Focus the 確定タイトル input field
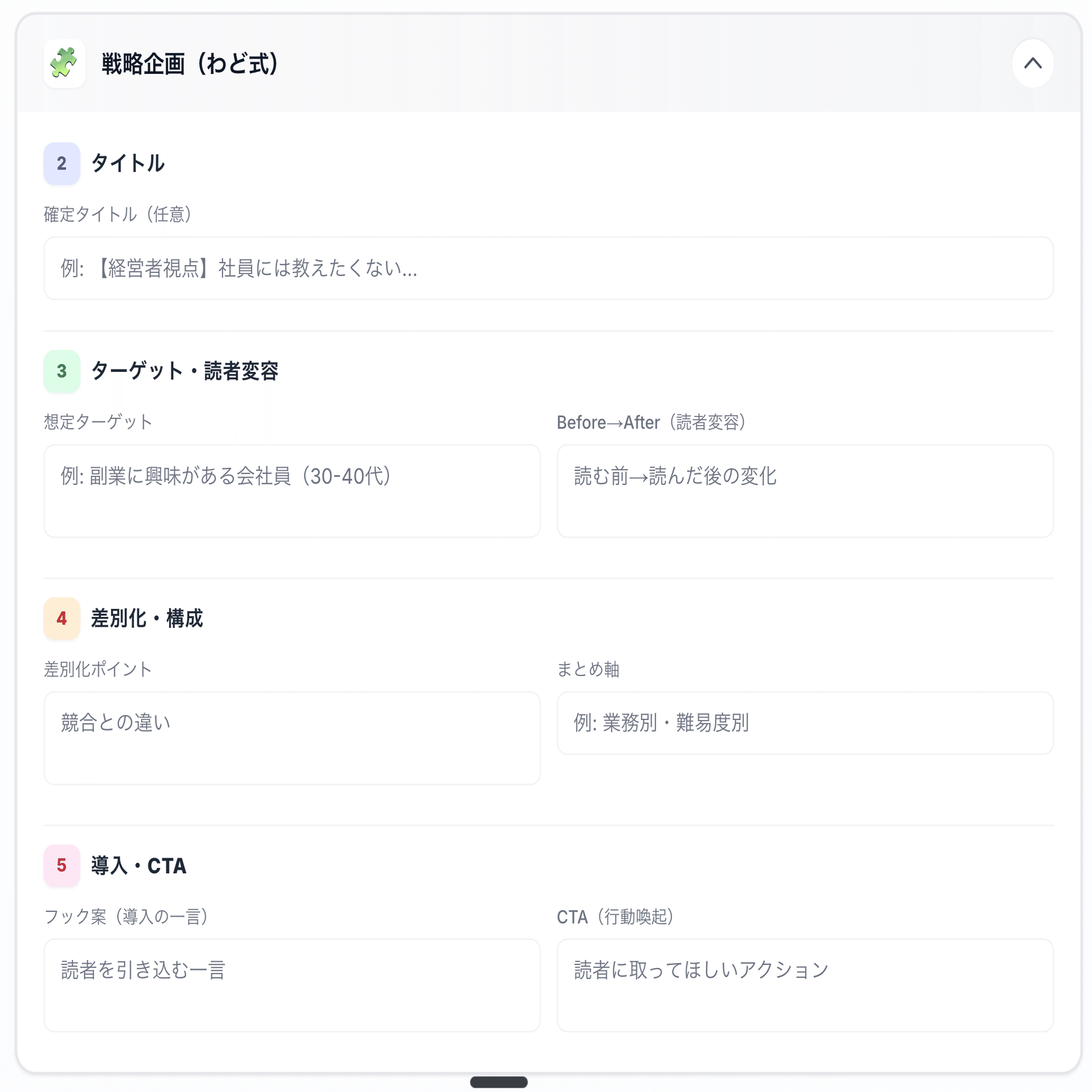Image resolution: width=1092 pixels, height=1092 pixels. click(x=548, y=269)
